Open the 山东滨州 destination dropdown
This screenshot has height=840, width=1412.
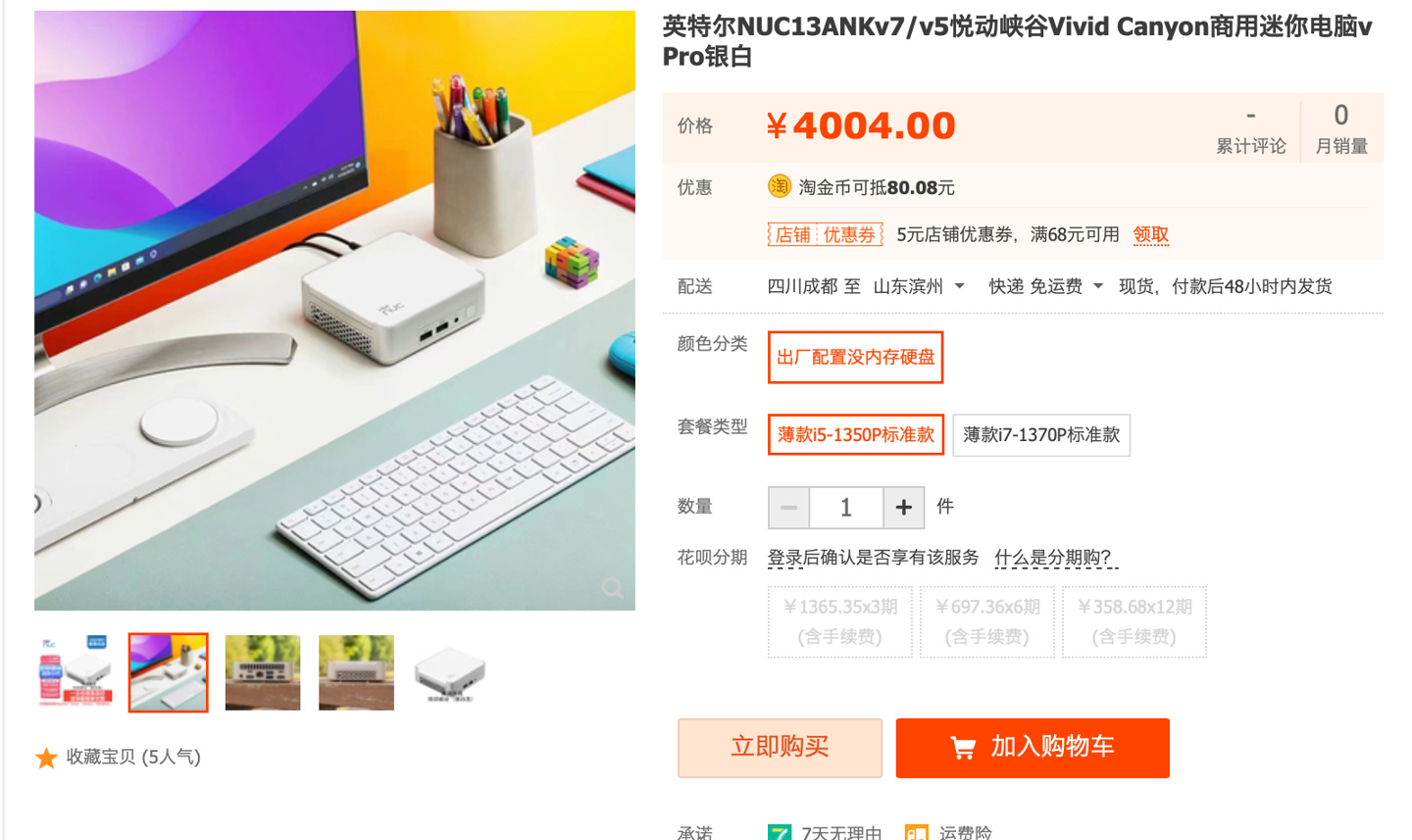click(x=919, y=286)
